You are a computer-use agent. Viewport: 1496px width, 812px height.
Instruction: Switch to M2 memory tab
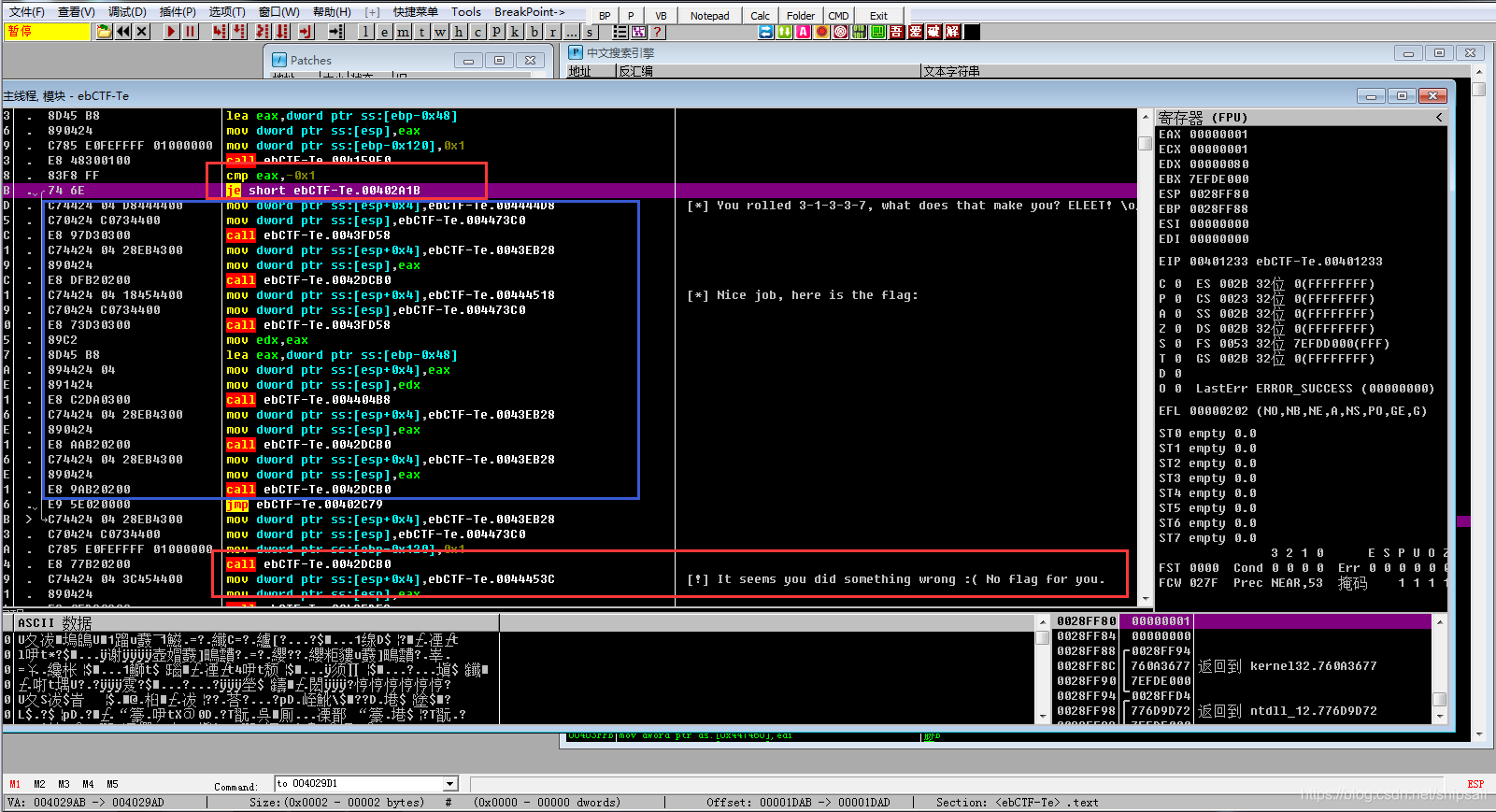click(x=39, y=784)
